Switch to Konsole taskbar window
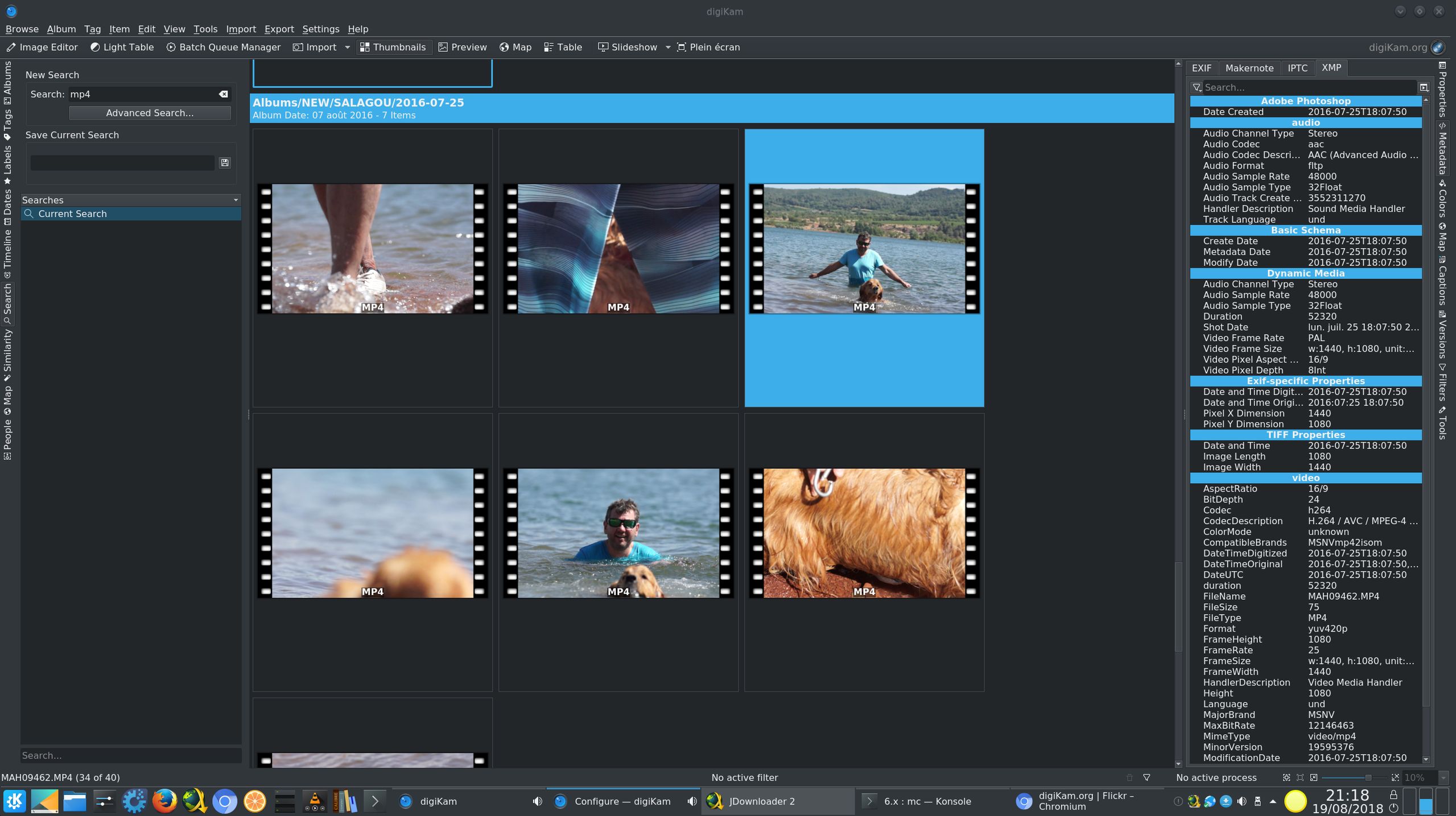The image size is (1456, 816). (x=932, y=801)
